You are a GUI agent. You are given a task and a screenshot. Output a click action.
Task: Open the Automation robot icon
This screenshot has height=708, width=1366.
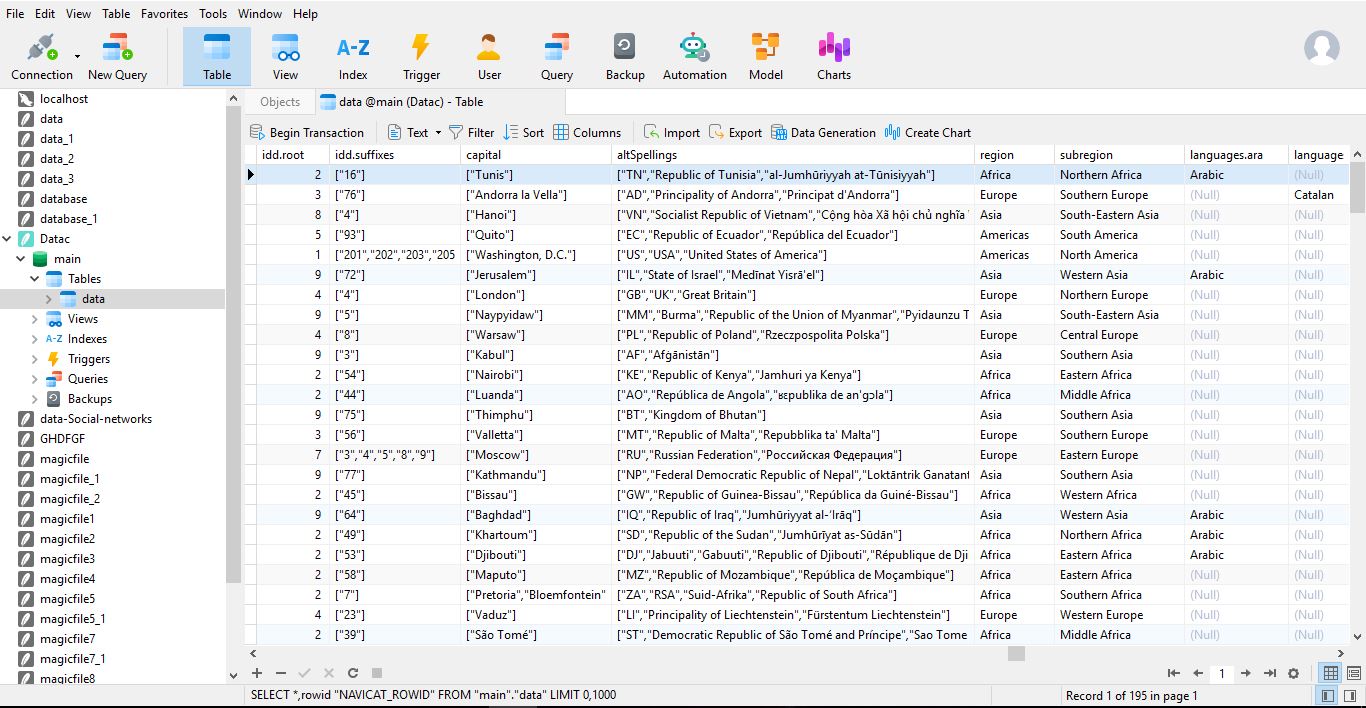point(694,56)
